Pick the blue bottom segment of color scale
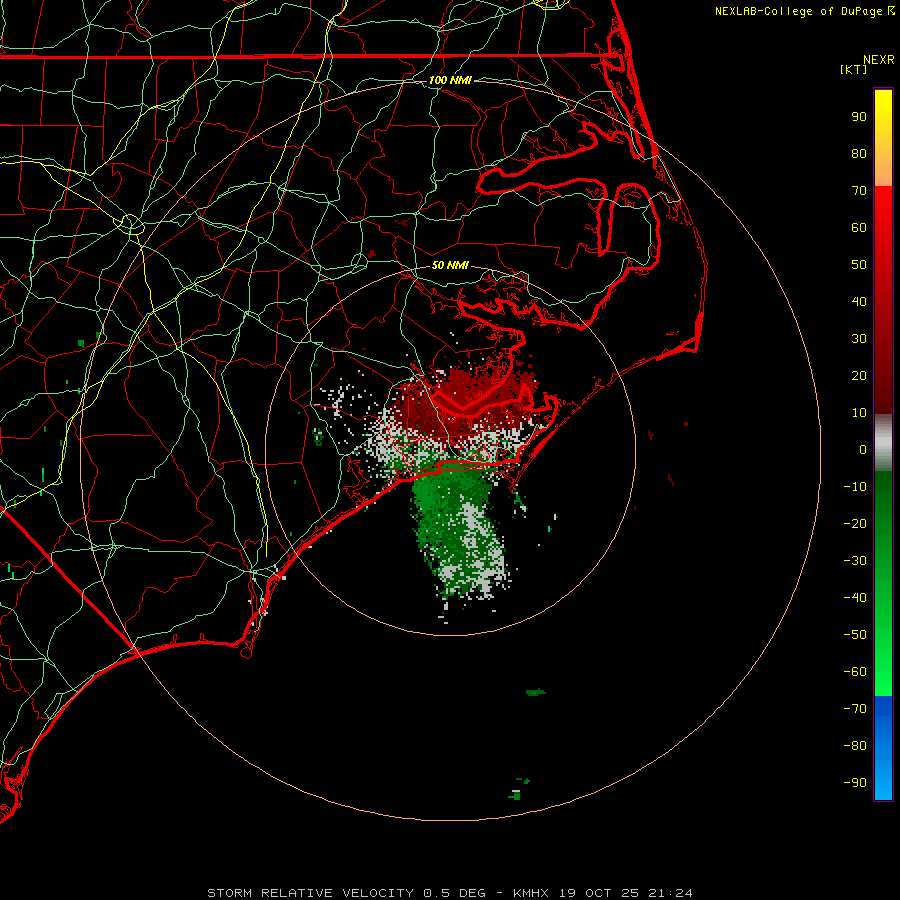Viewport: 900px width, 900px height. coord(883,748)
